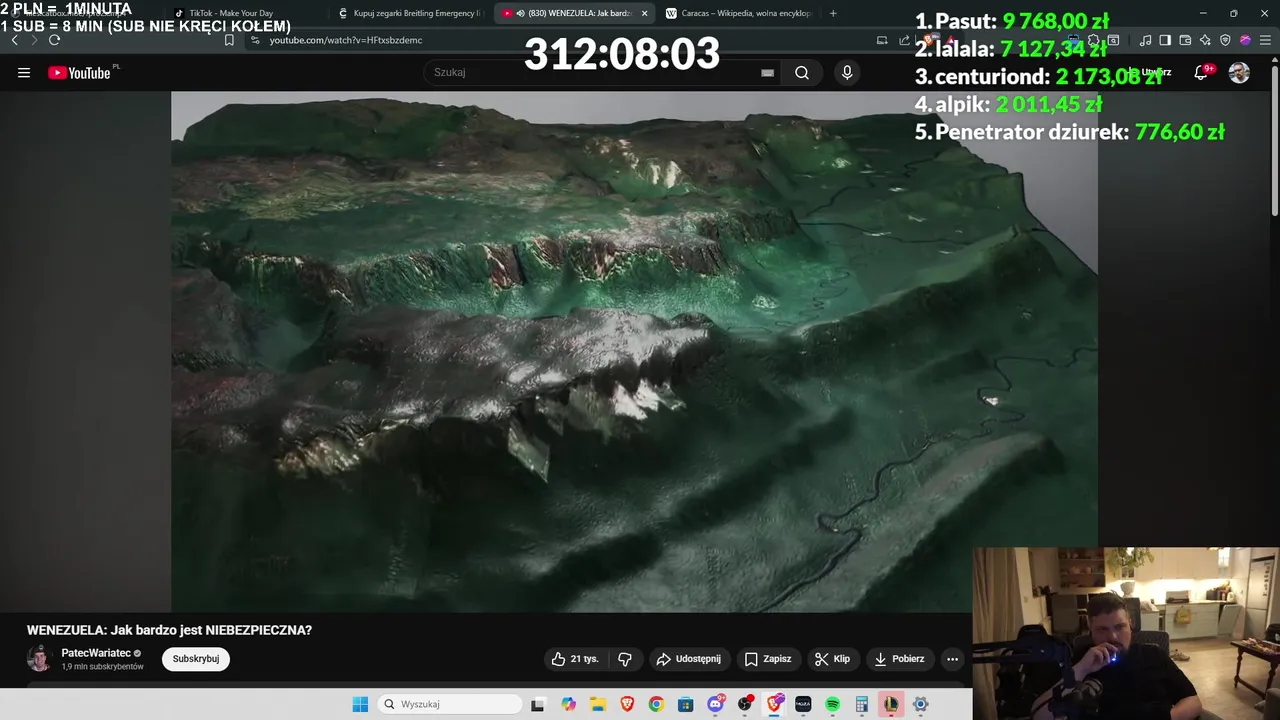Open on-screen keyboard icon in search box

tap(767, 72)
